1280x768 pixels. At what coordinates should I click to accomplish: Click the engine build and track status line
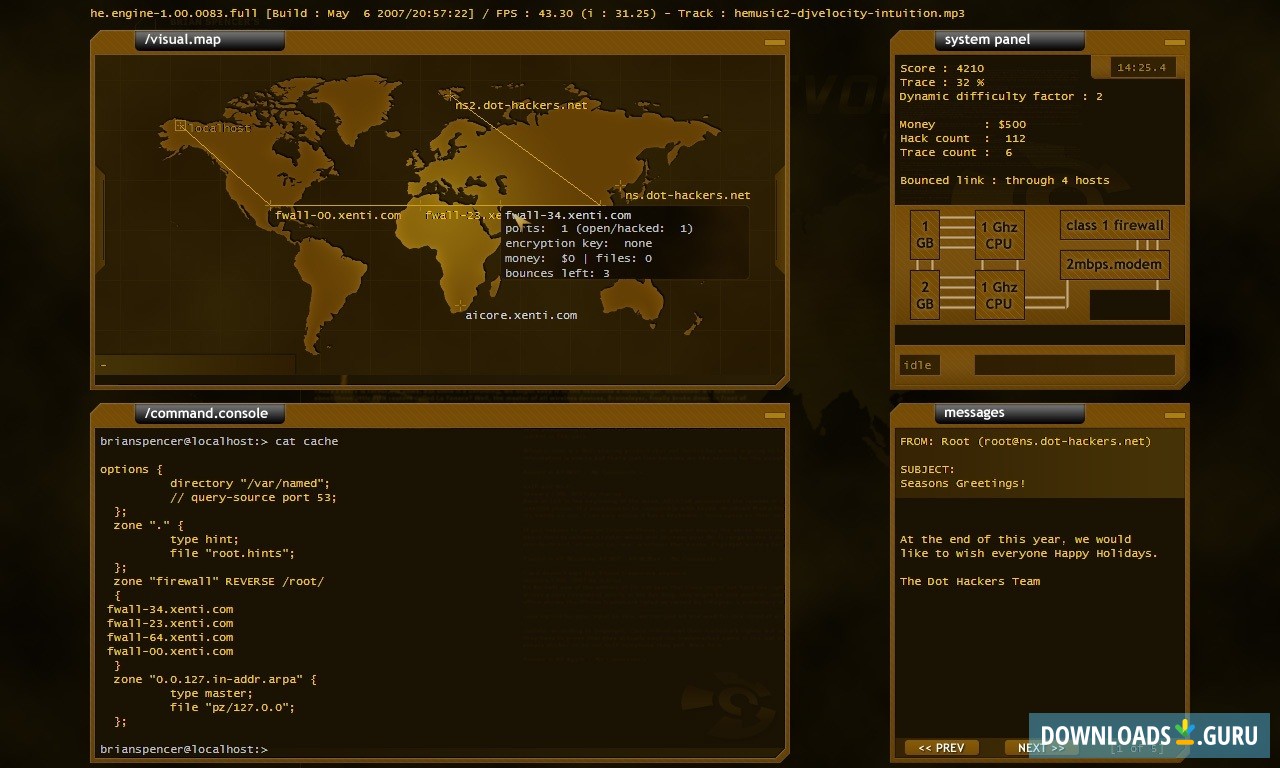pos(528,13)
